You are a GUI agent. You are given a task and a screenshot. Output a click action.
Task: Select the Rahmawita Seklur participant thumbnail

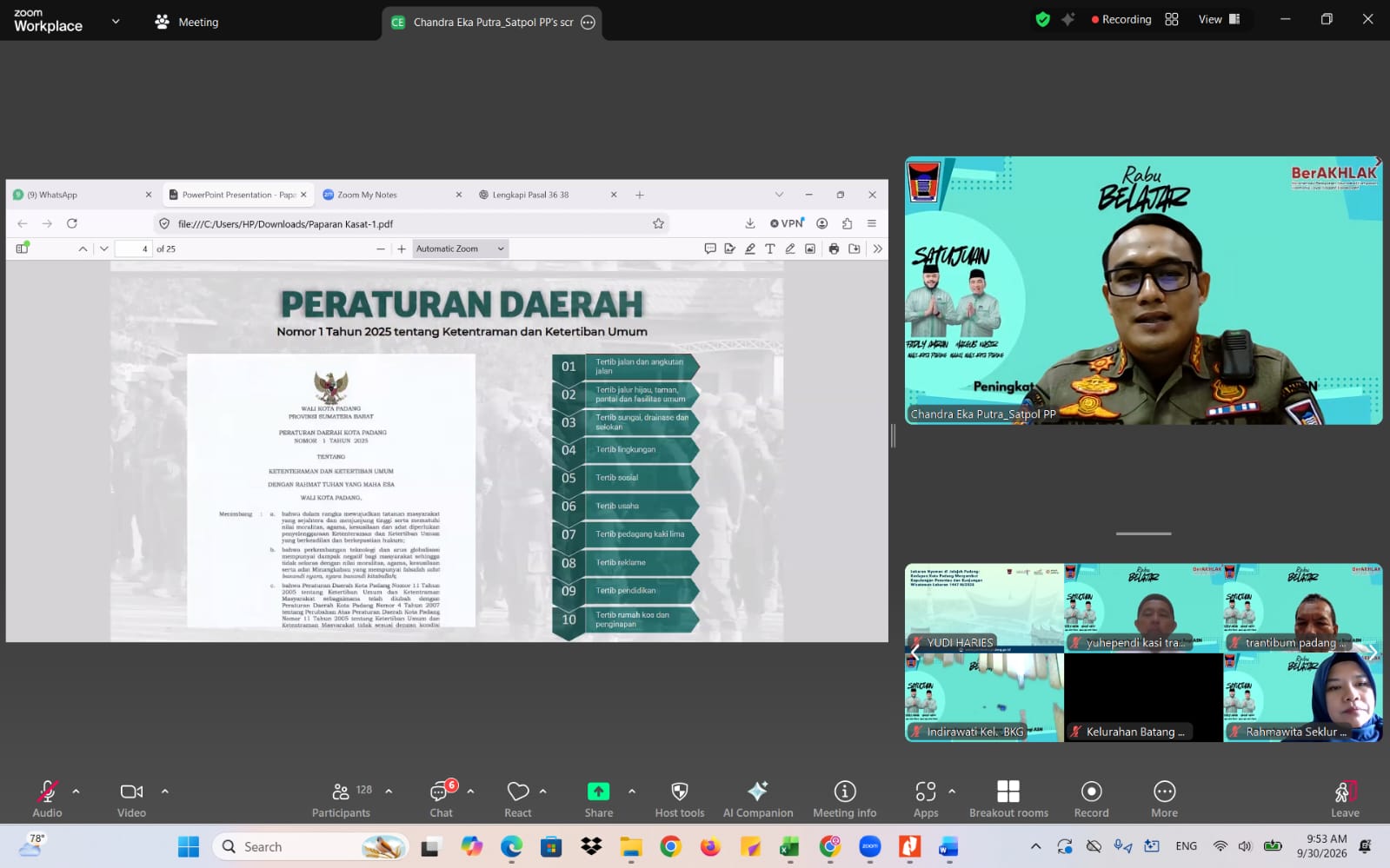tap(1302, 698)
